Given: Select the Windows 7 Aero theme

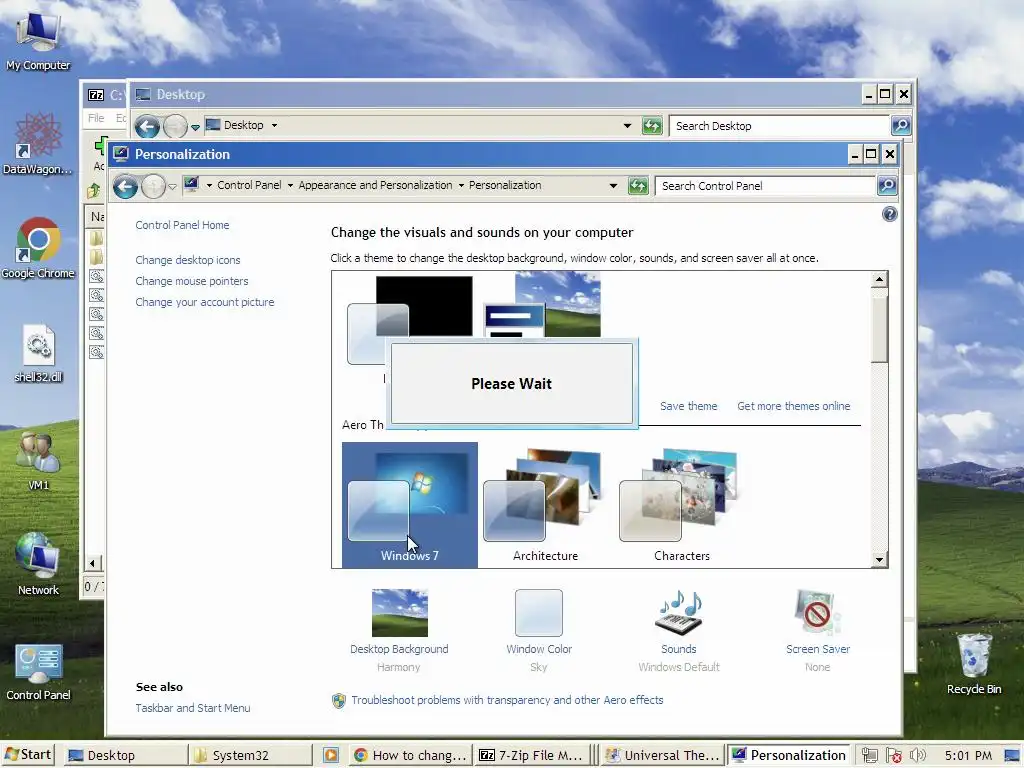Looking at the screenshot, I should coord(409,505).
